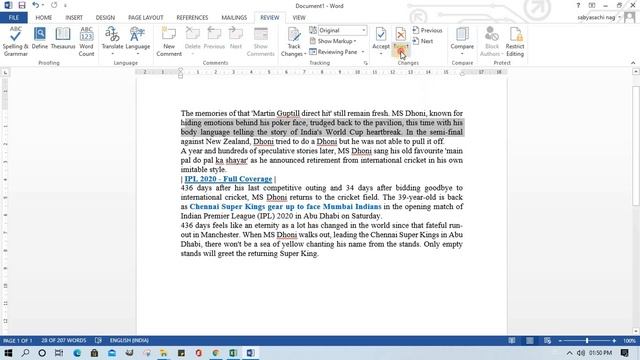Switch to the REFERENCES tab
Viewport: 640px width, 360px height.
click(192, 18)
